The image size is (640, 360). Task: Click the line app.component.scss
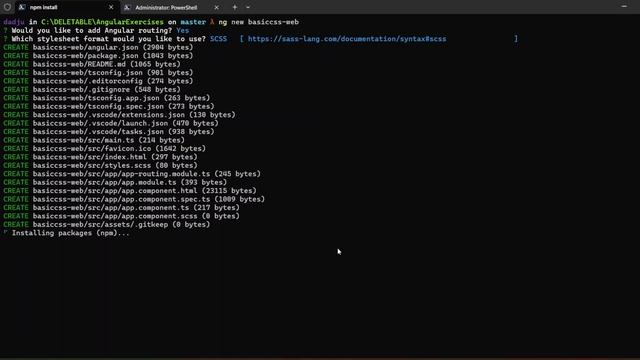pos(121,216)
